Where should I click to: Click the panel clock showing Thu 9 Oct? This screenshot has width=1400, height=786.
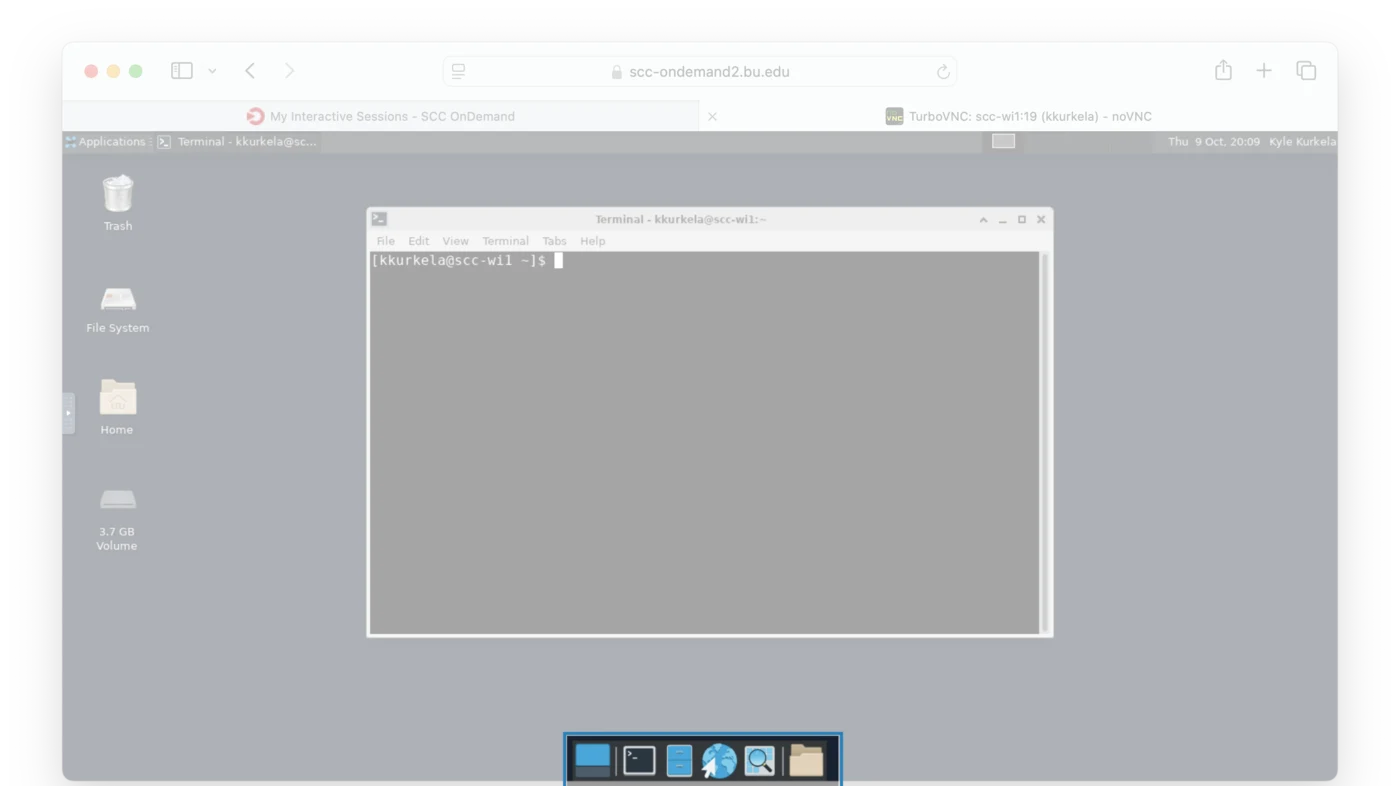click(1213, 142)
